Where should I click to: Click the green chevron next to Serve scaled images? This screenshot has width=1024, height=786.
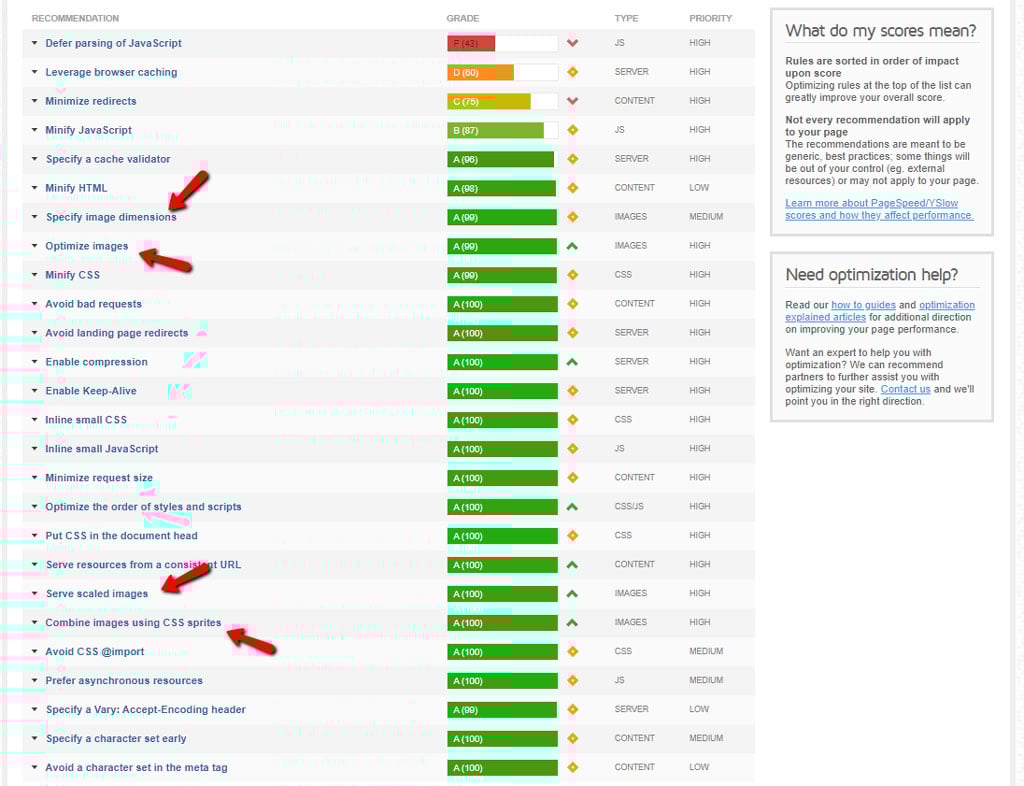click(572, 593)
